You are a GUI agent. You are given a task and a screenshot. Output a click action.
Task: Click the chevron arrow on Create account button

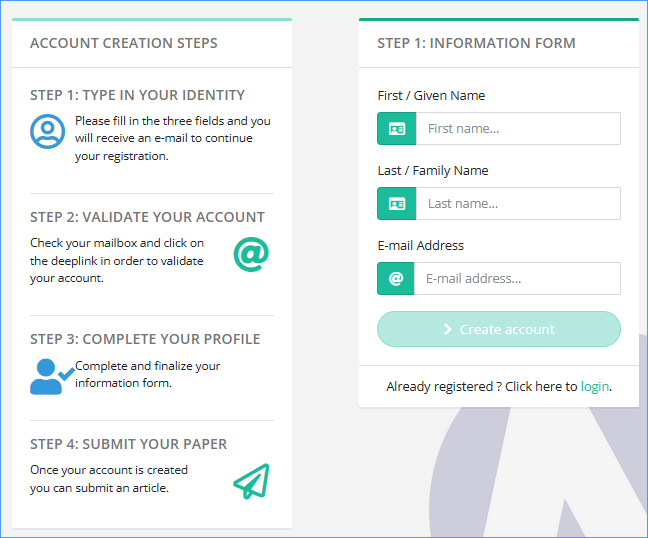coord(447,329)
